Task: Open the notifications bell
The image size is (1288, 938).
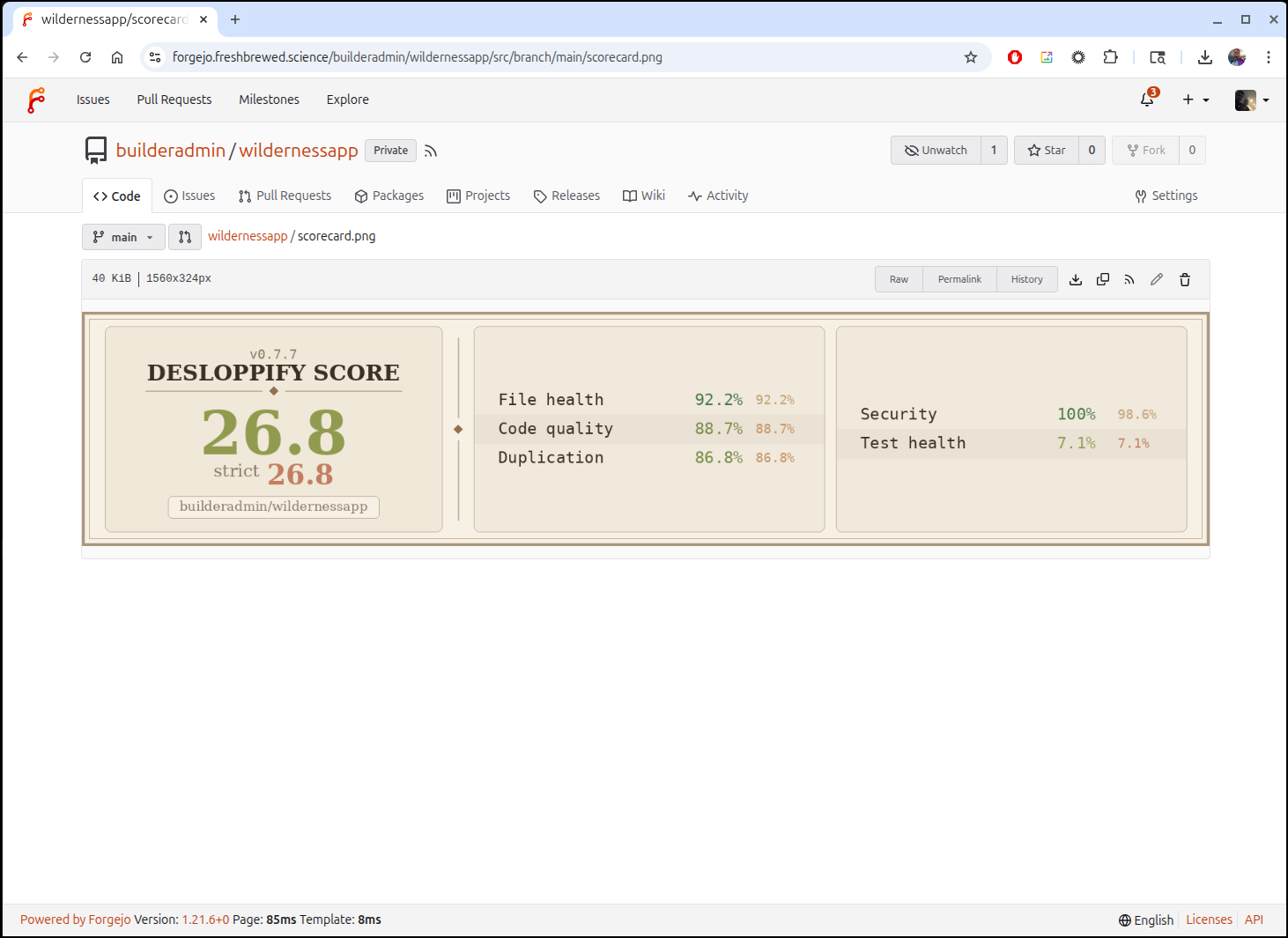Action: point(1147,100)
